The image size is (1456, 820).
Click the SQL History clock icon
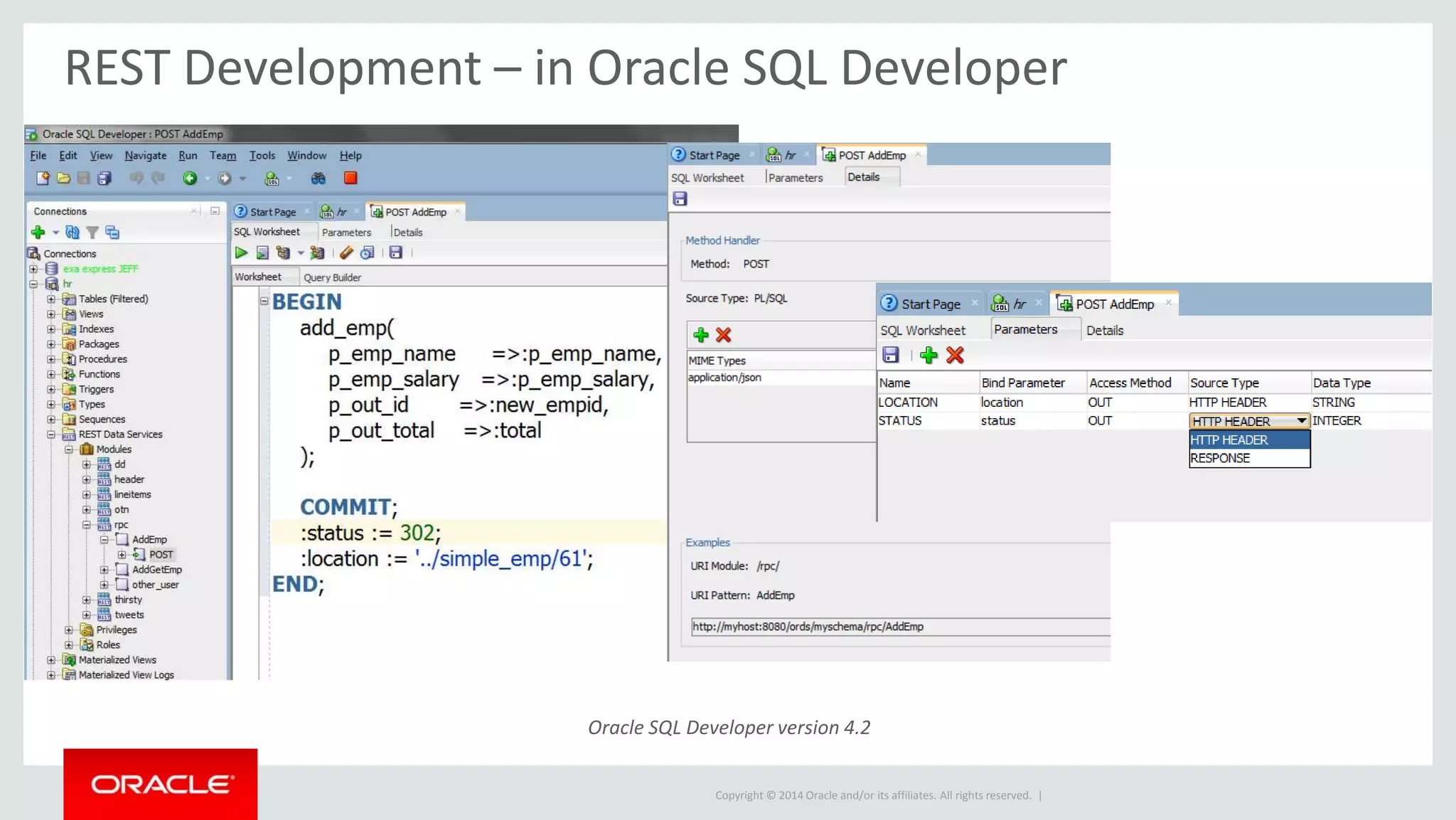point(367,252)
